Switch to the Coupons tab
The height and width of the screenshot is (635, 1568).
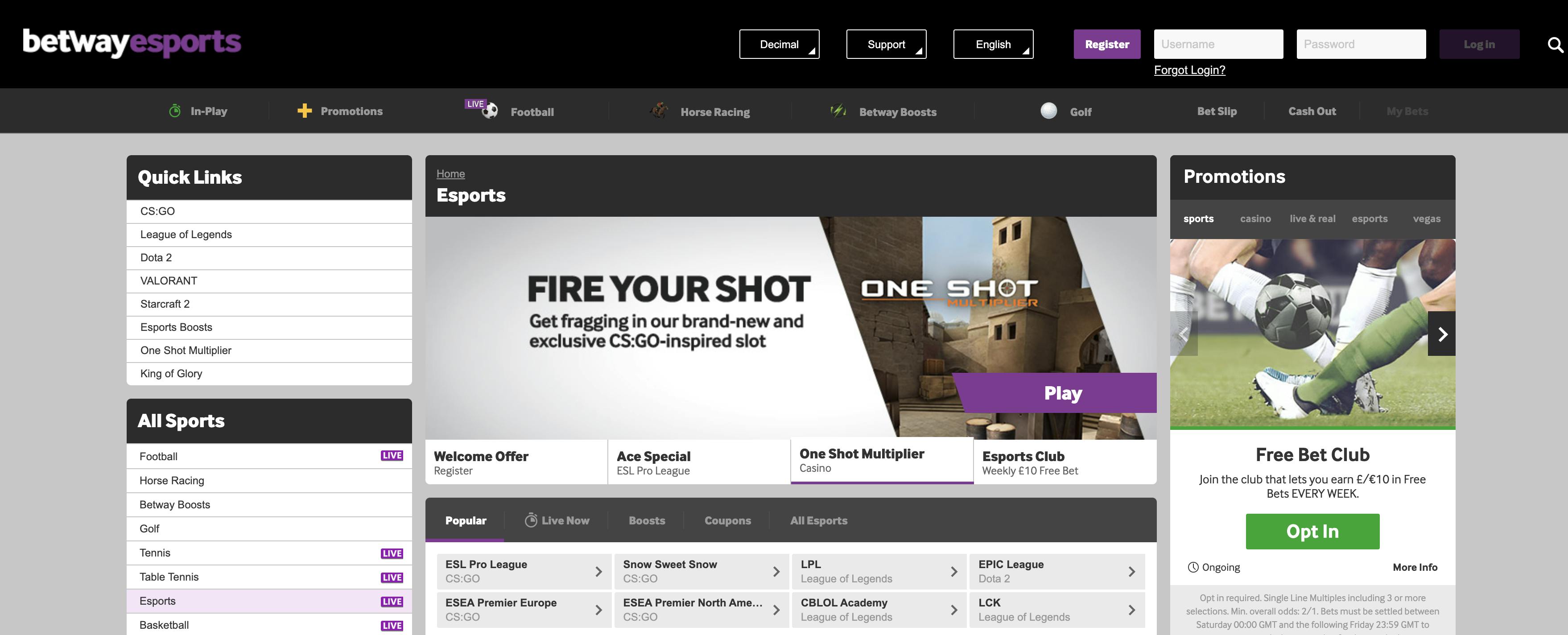click(727, 520)
